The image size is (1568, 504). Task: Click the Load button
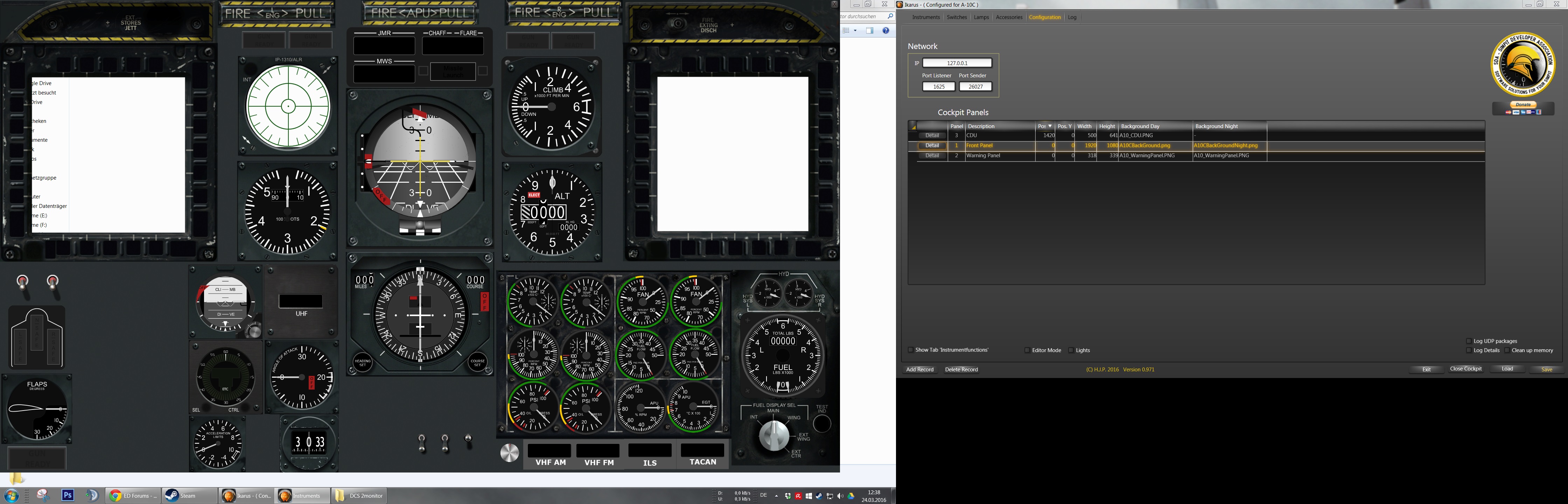point(1507,369)
